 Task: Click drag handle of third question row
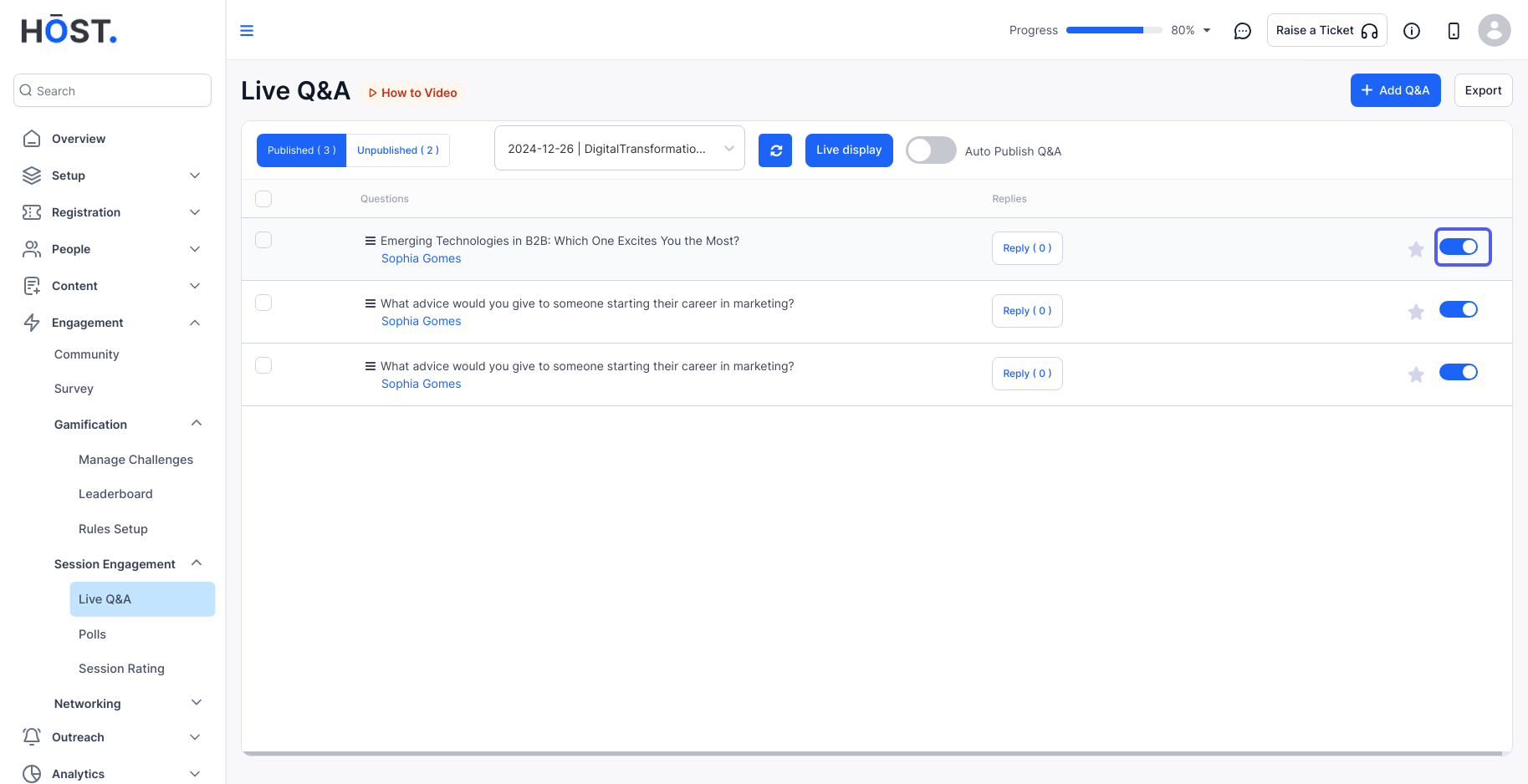(370, 366)
